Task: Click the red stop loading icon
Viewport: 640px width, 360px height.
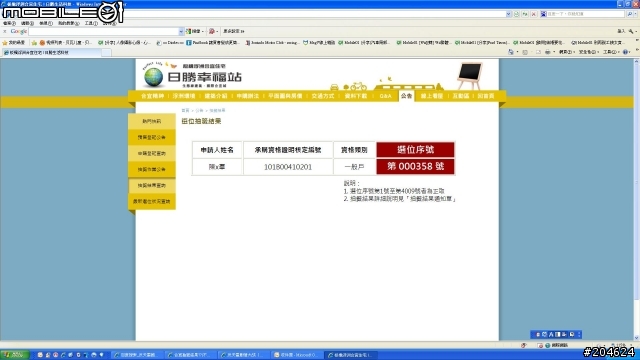Action: point(533,14)
